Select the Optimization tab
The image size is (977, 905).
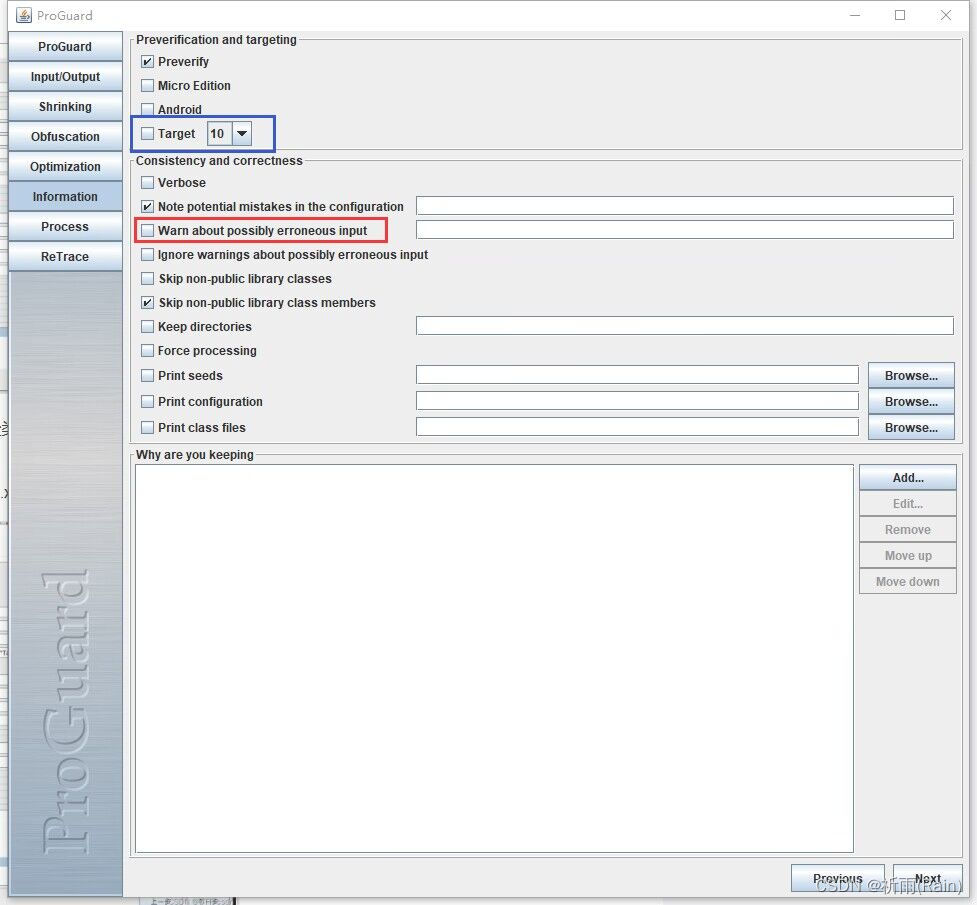tap(65, 166)
